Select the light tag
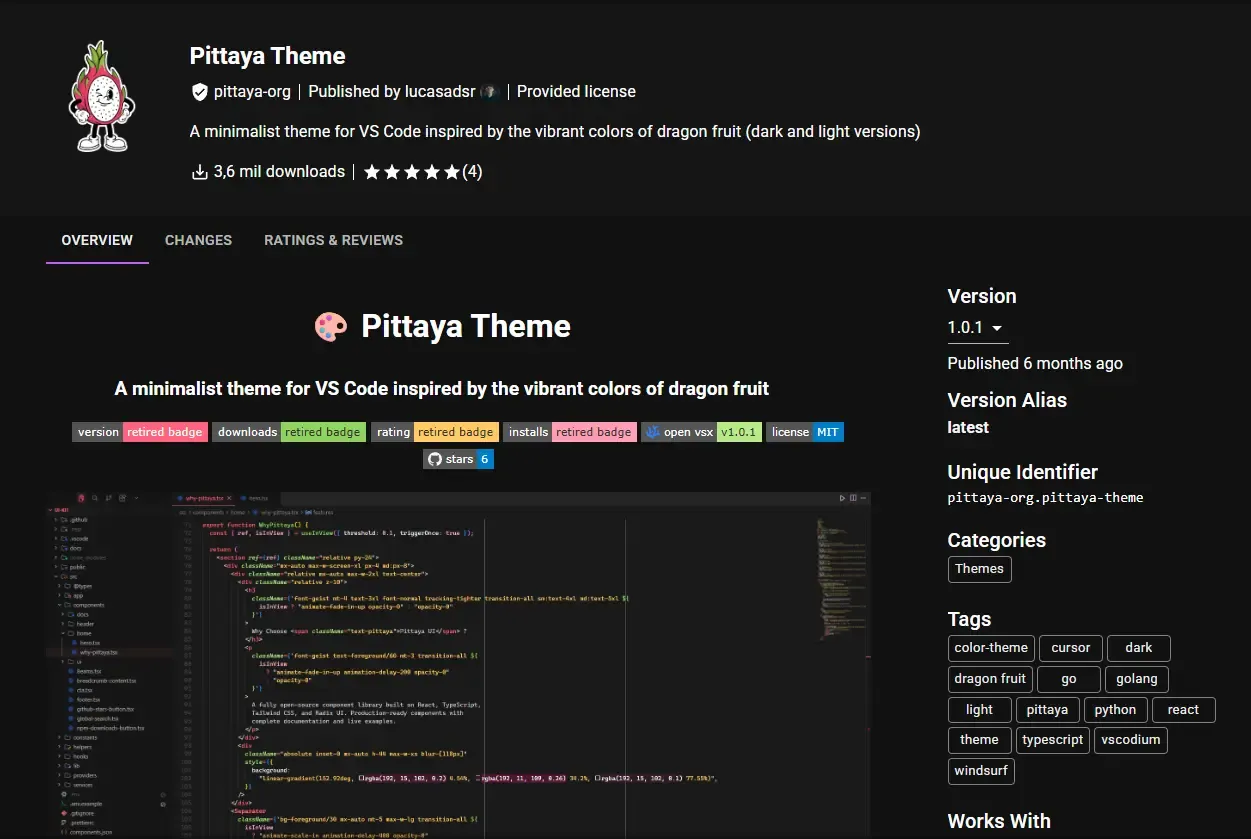Image resolution: width=1251 pixels, height=839 pixels. tap(979, 710)
